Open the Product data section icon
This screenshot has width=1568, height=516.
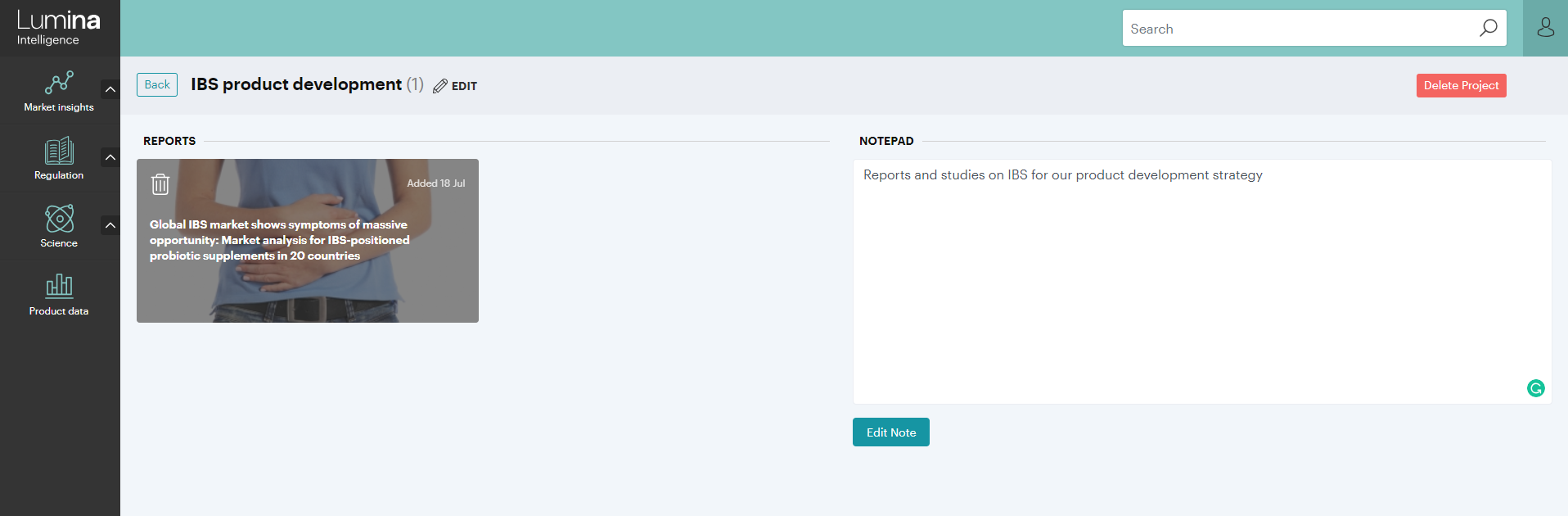(x=59, y=286)
